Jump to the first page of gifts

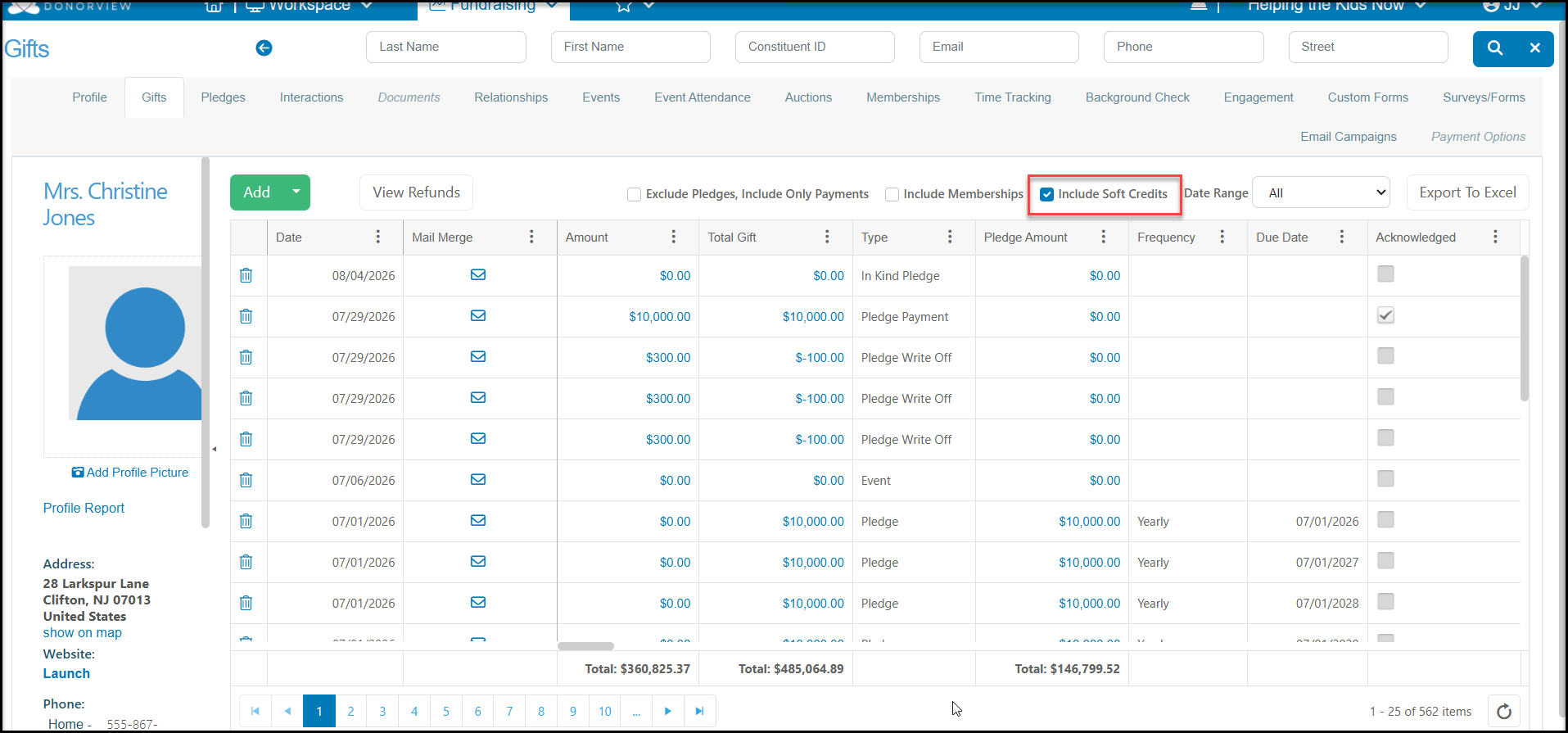pos(255,711)
